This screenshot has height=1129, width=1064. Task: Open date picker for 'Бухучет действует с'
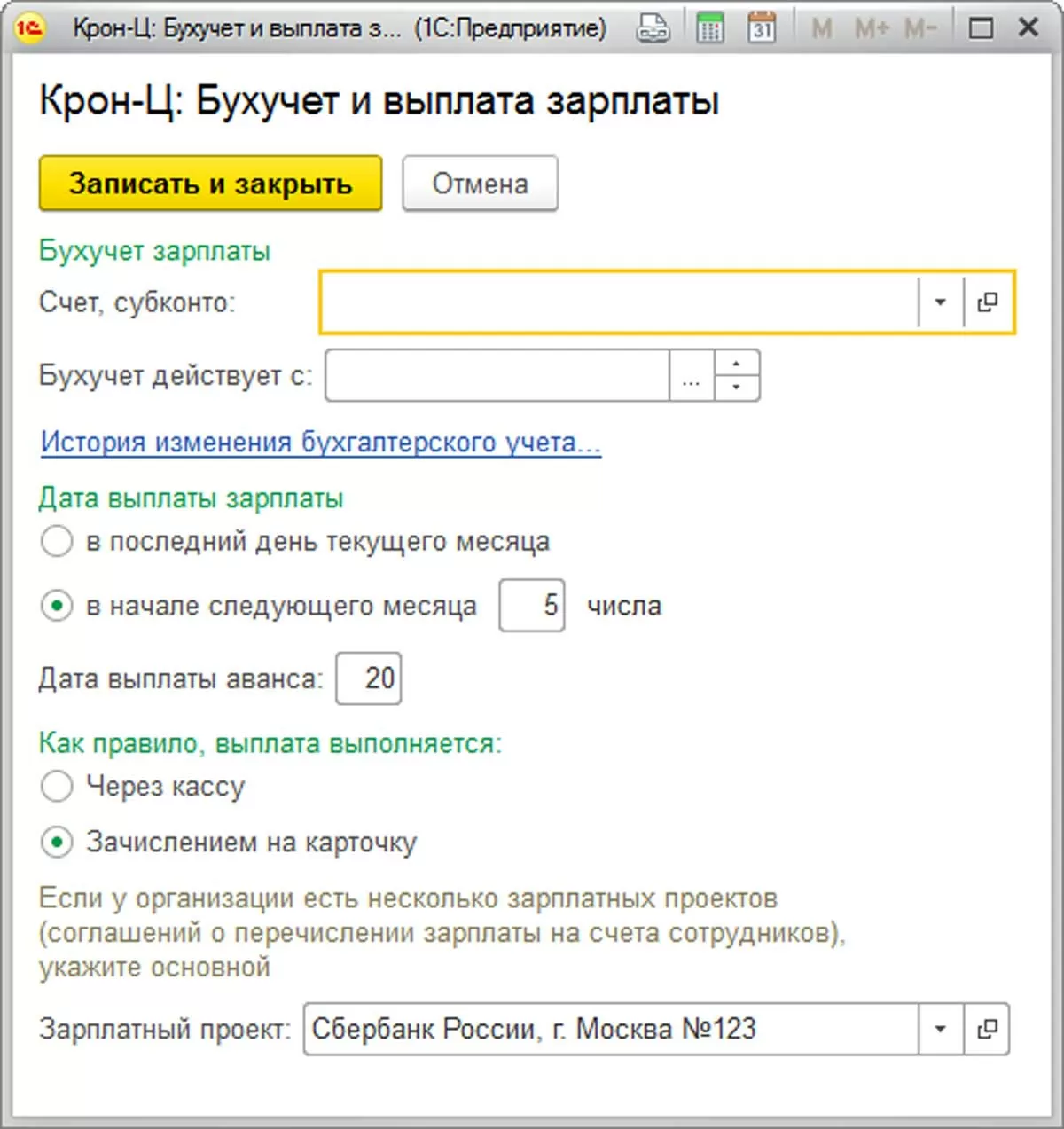tap(692, 376)
